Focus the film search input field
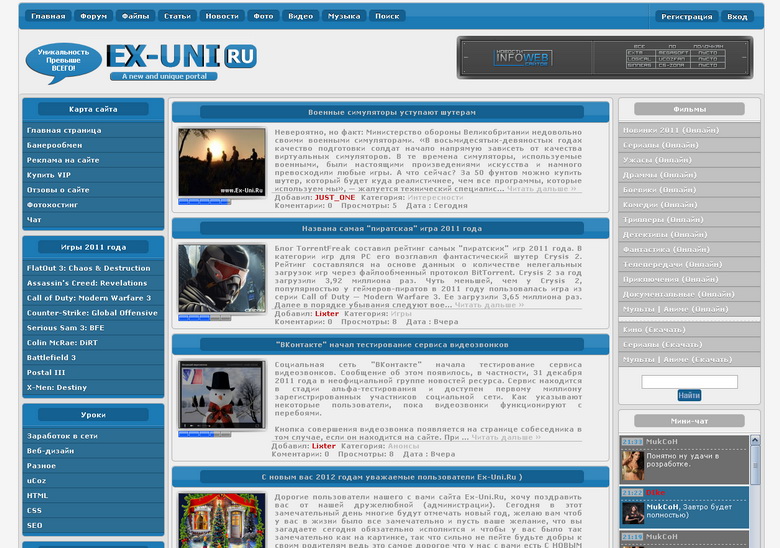 coord(689,382)
